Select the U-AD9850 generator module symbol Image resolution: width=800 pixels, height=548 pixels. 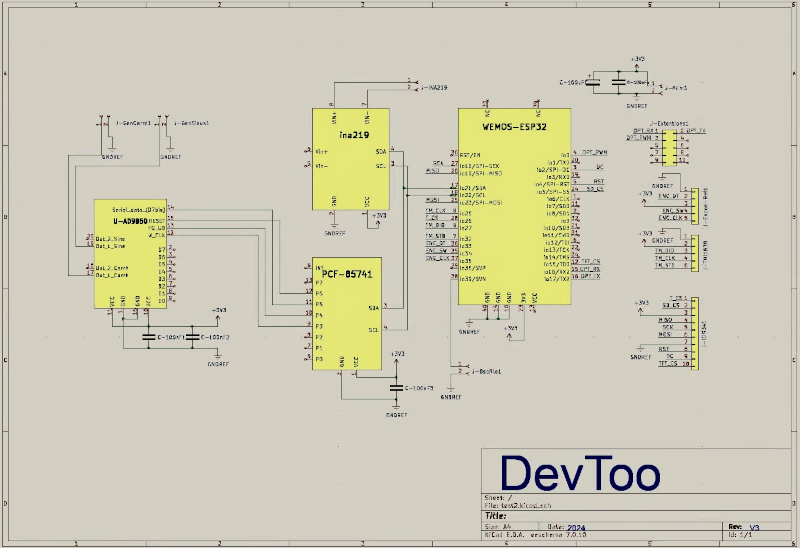(131, 254)
